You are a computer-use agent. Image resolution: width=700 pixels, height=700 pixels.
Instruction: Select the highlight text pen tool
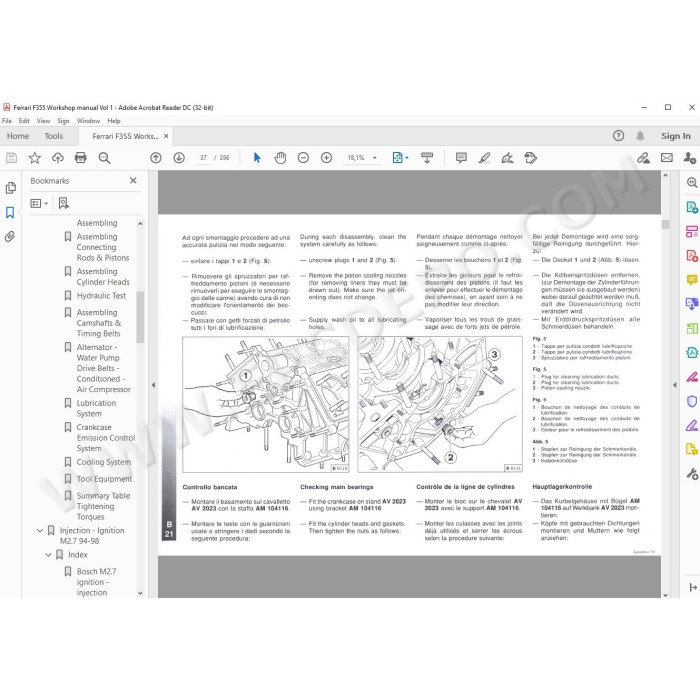tap(484, 158)
